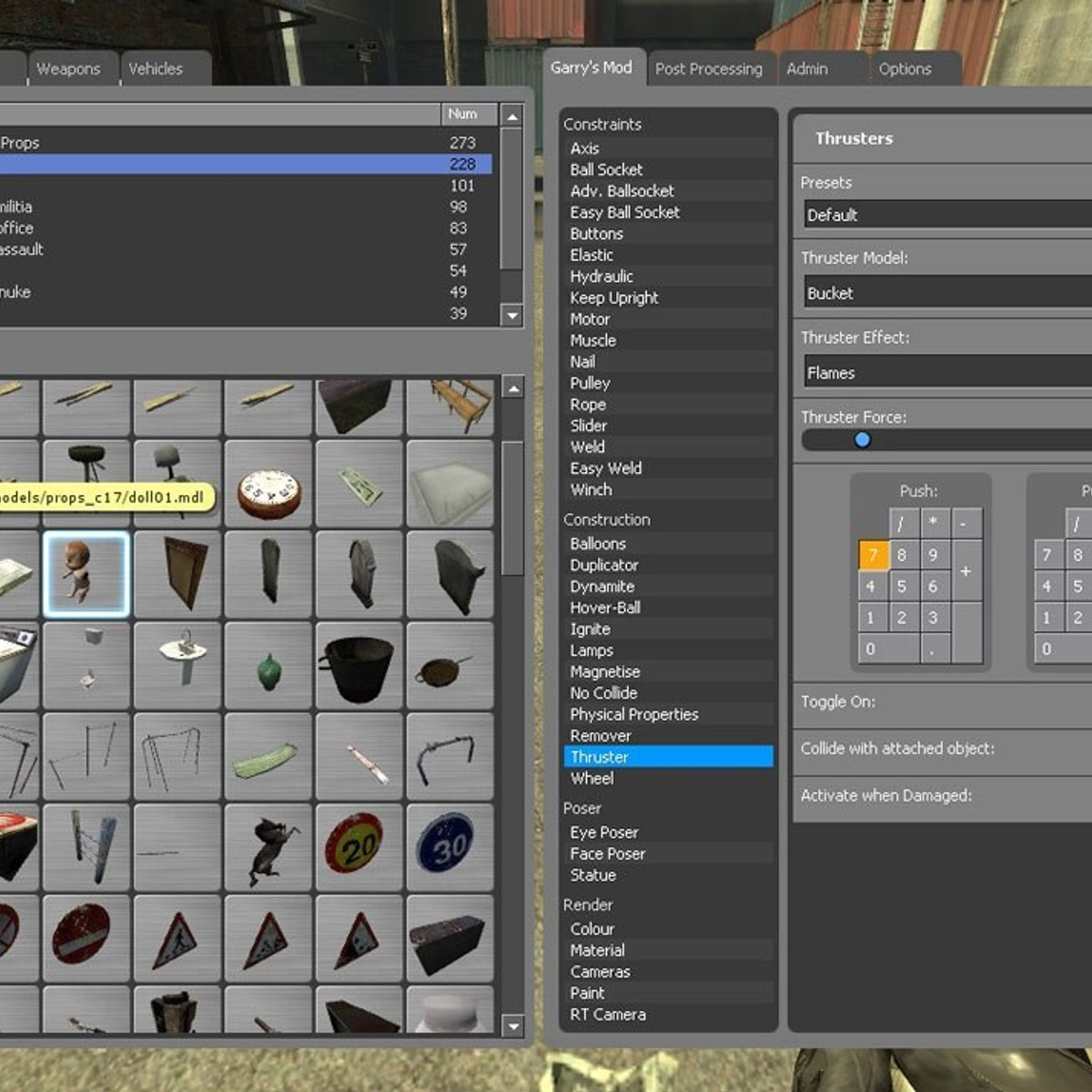Click the plus key on Push keypad
The height and width of the screenshot is (1092, 1092).
[x=966, y=571]
